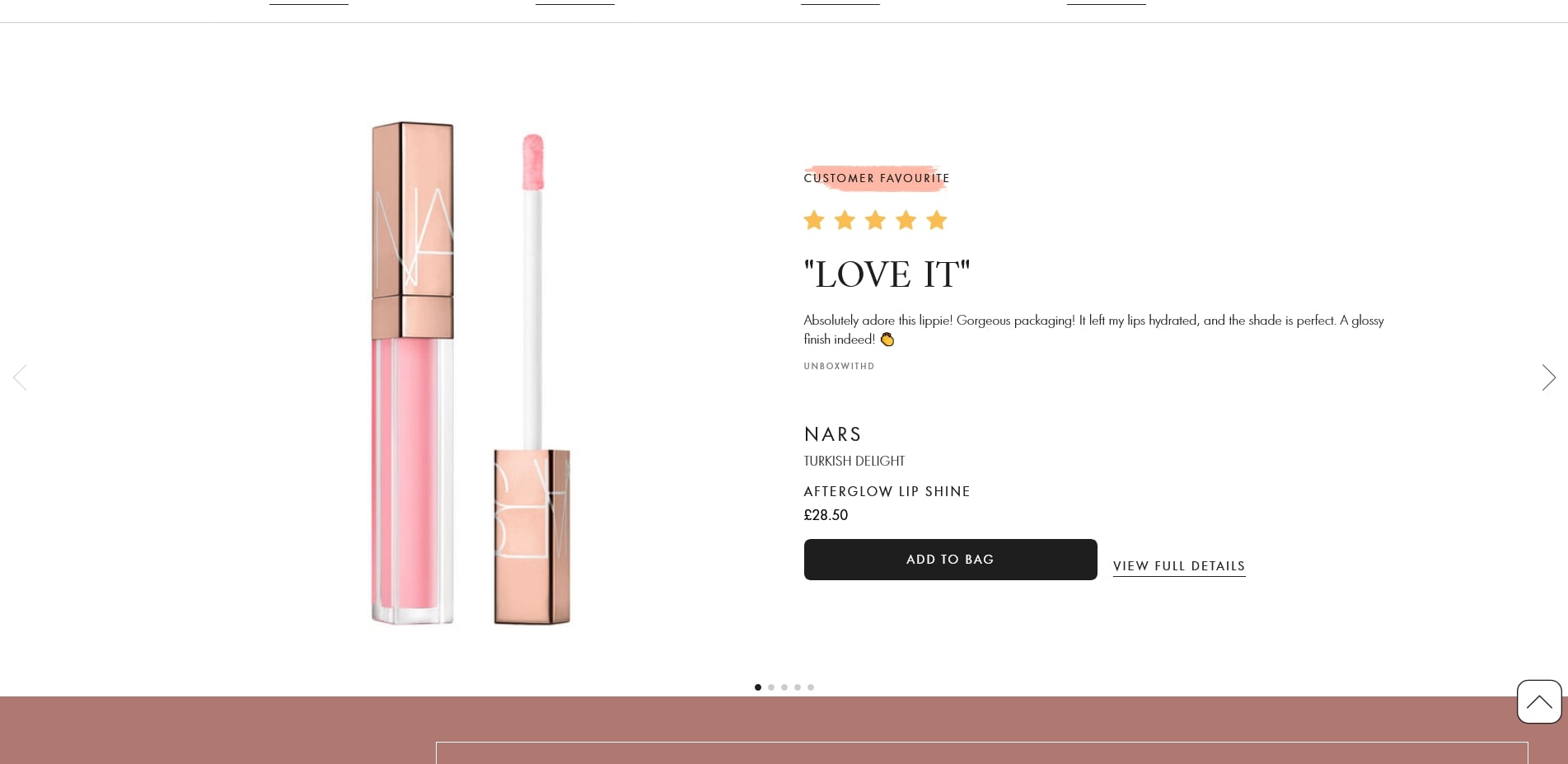
Task: Select the second carousel dot
Action: 771,687
